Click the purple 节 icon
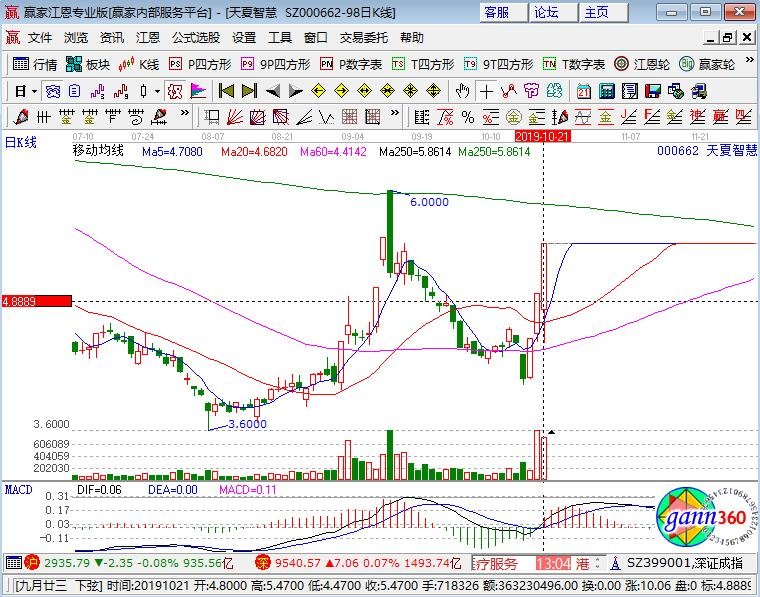Screen dimensions: 760x597 (531, 91)
